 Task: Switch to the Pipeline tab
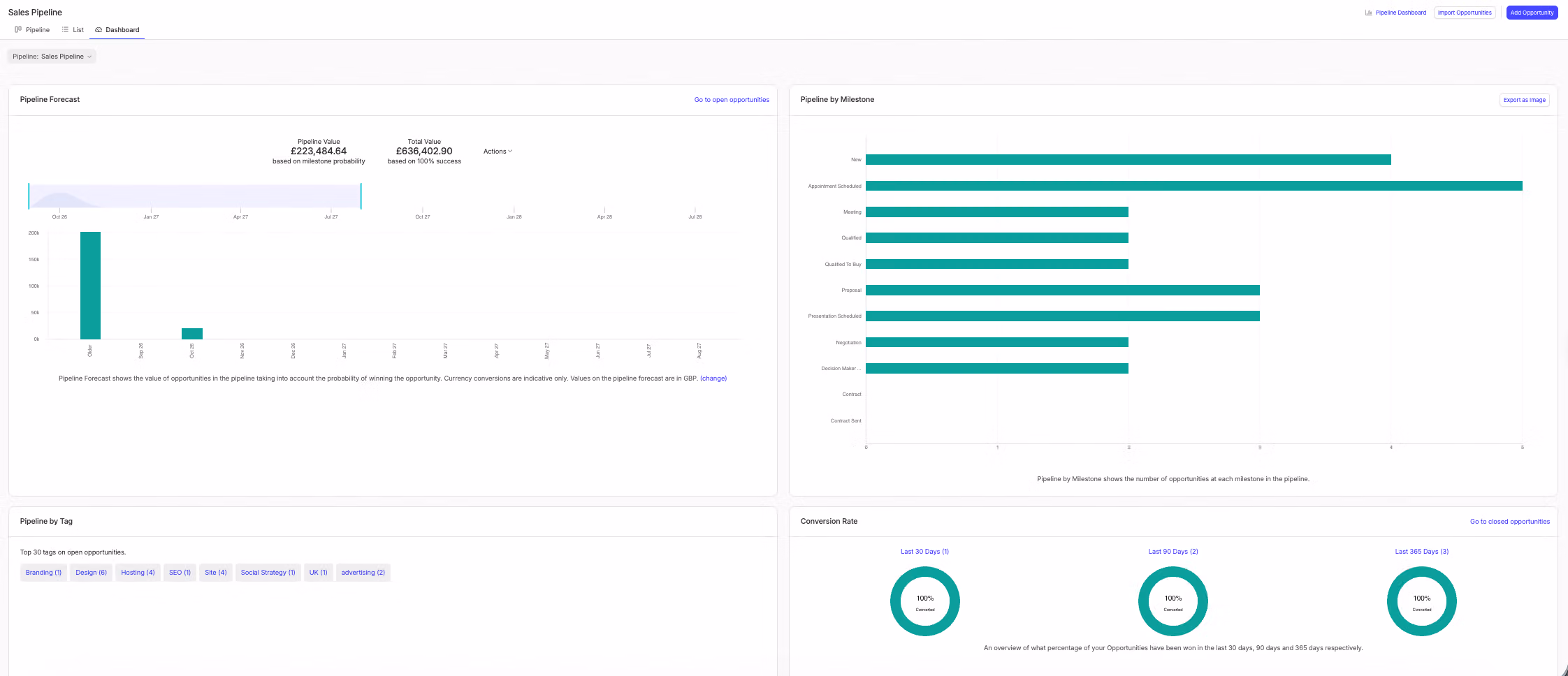click(32, 30)
